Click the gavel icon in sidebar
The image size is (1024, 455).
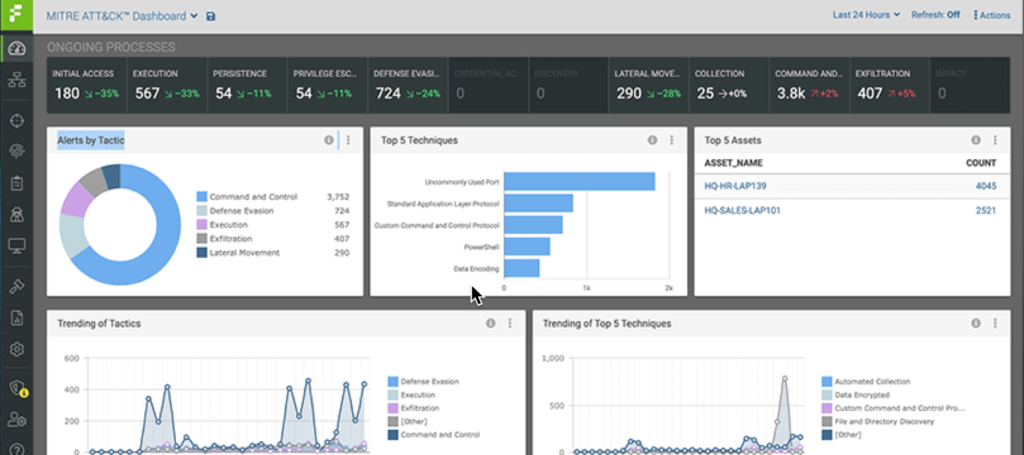[x=16, y=287]
